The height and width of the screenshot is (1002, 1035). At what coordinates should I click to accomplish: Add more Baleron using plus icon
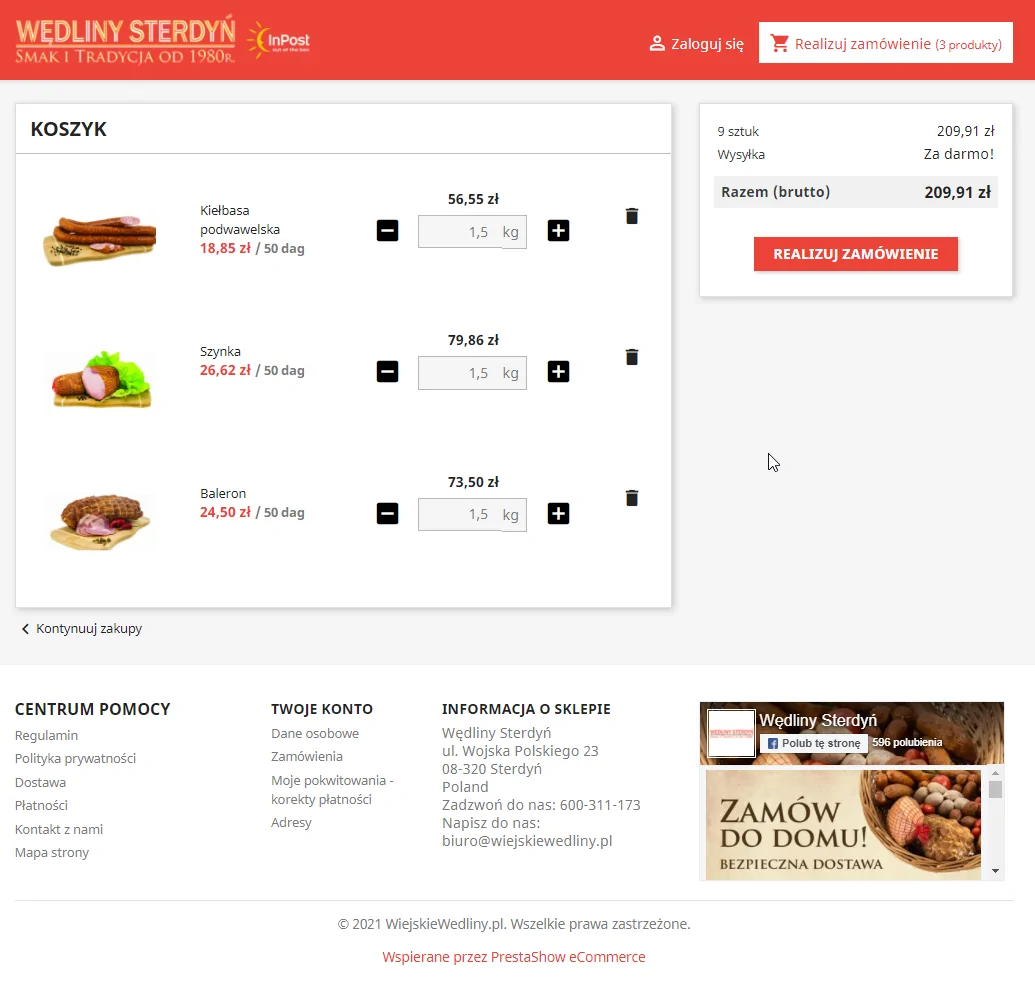point(558,514)
